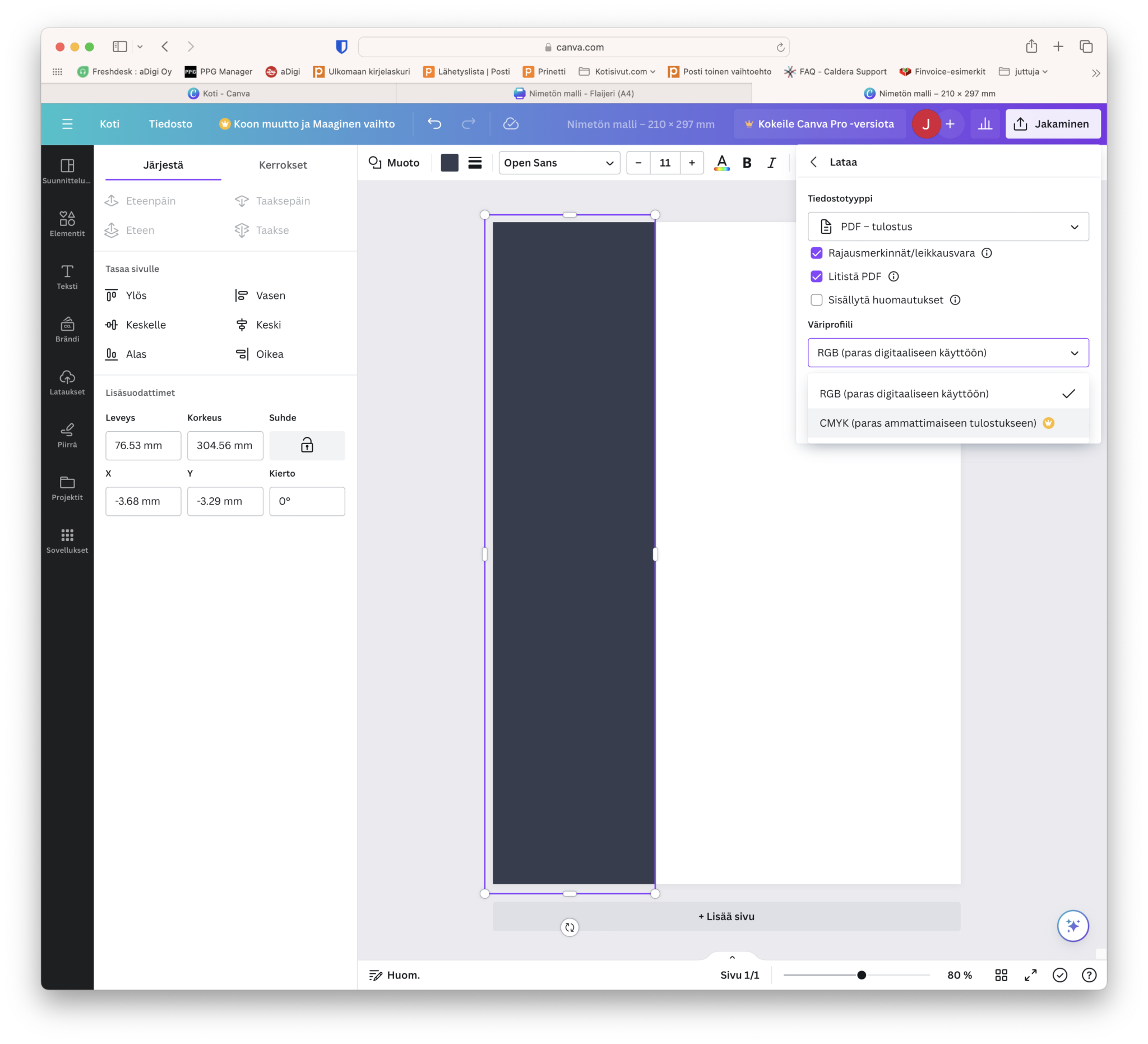Uncheck Rajausmerkinnät/leikkausvara option
Viewport: 1148px width, 1044px height.
pyautogui.click(x=817, y=253)
